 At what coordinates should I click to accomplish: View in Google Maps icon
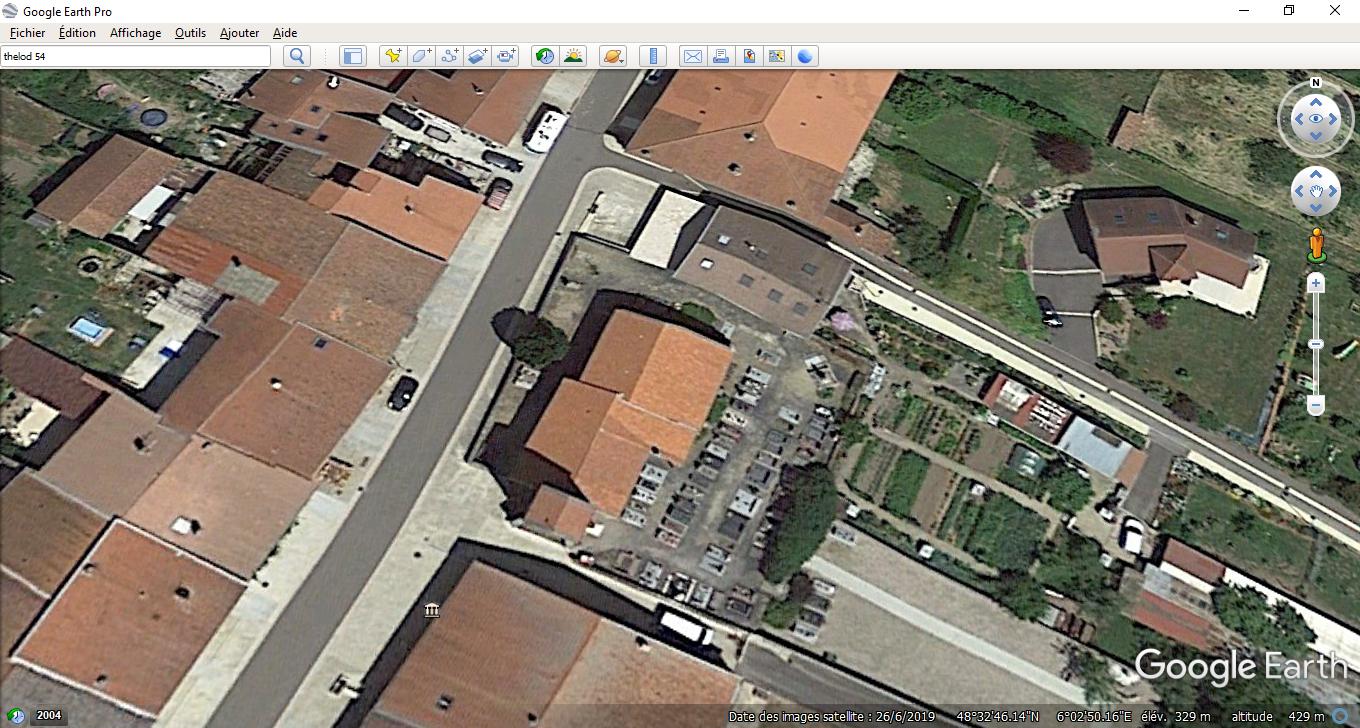[x=777, y=56]
